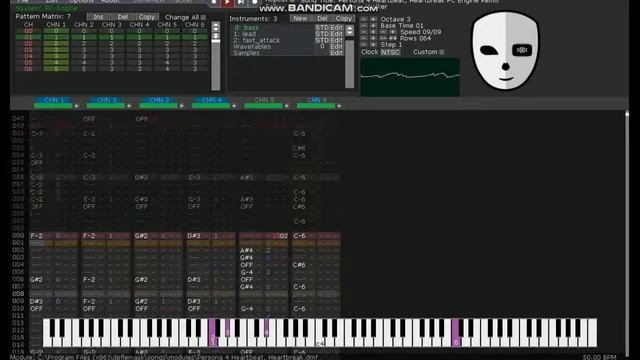Expand CHN 5 effect columns with plus
The width and height of the screenshot is (640, 360).
(287, 106)
